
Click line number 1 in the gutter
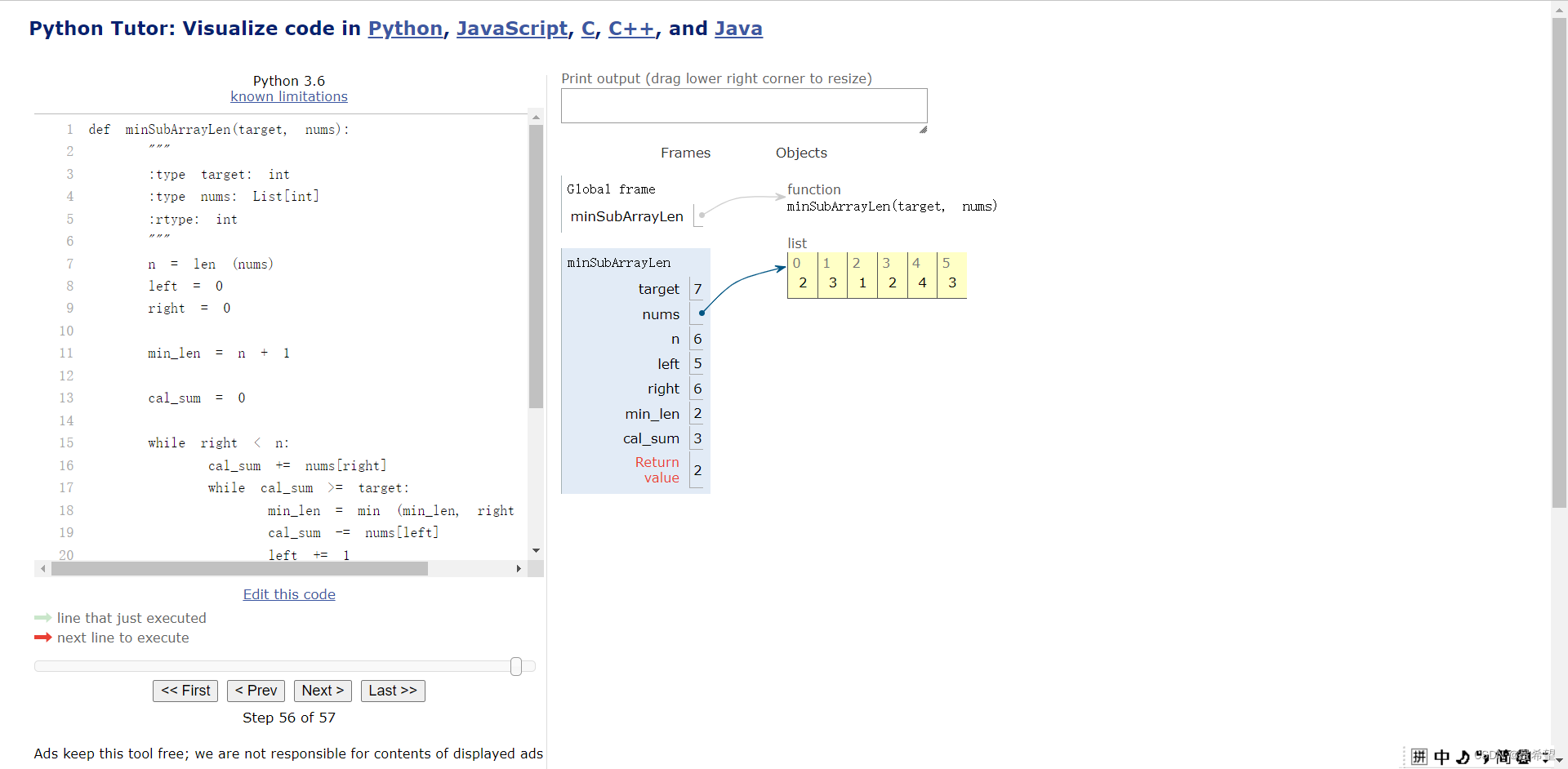(70, 129)
